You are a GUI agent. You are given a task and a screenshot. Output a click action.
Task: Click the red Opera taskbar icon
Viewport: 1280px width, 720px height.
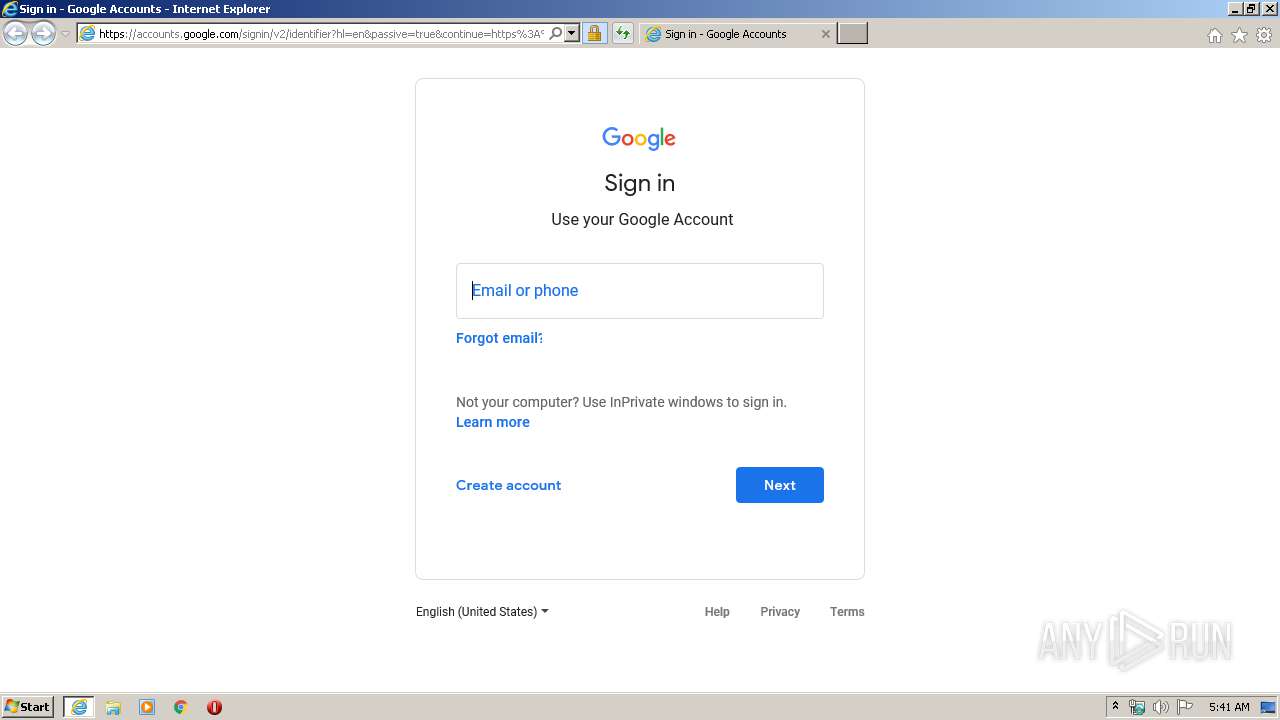pyautogui.click(x=214, y=707)
